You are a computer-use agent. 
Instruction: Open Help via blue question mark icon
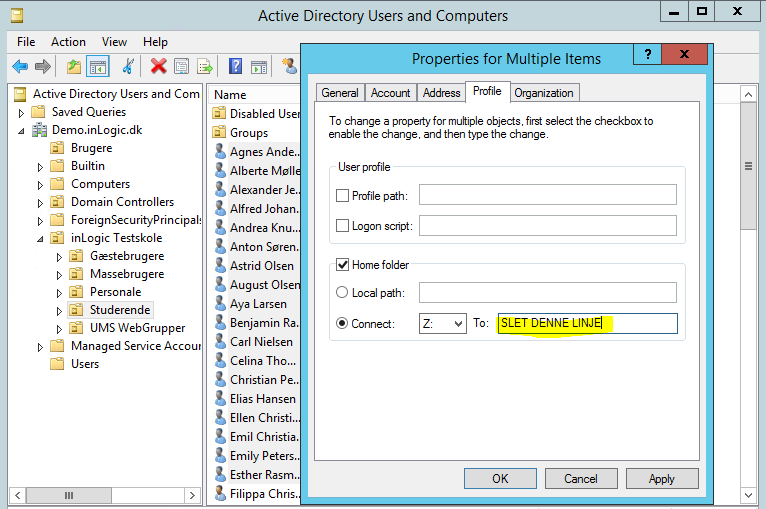(x=236, y=67)
